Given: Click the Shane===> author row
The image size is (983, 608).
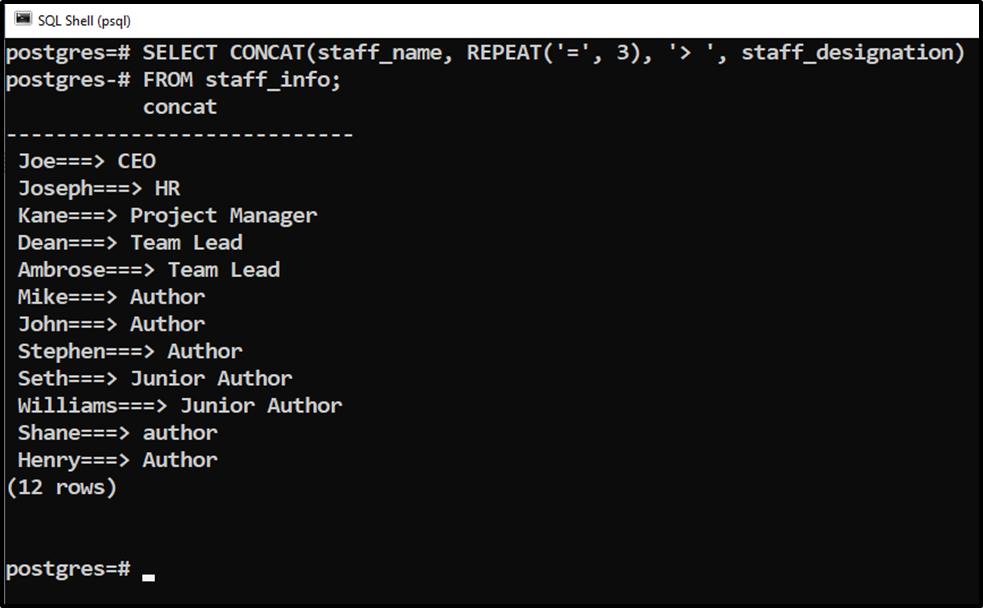Looking at the screenshot, I should tap(118, 433).
